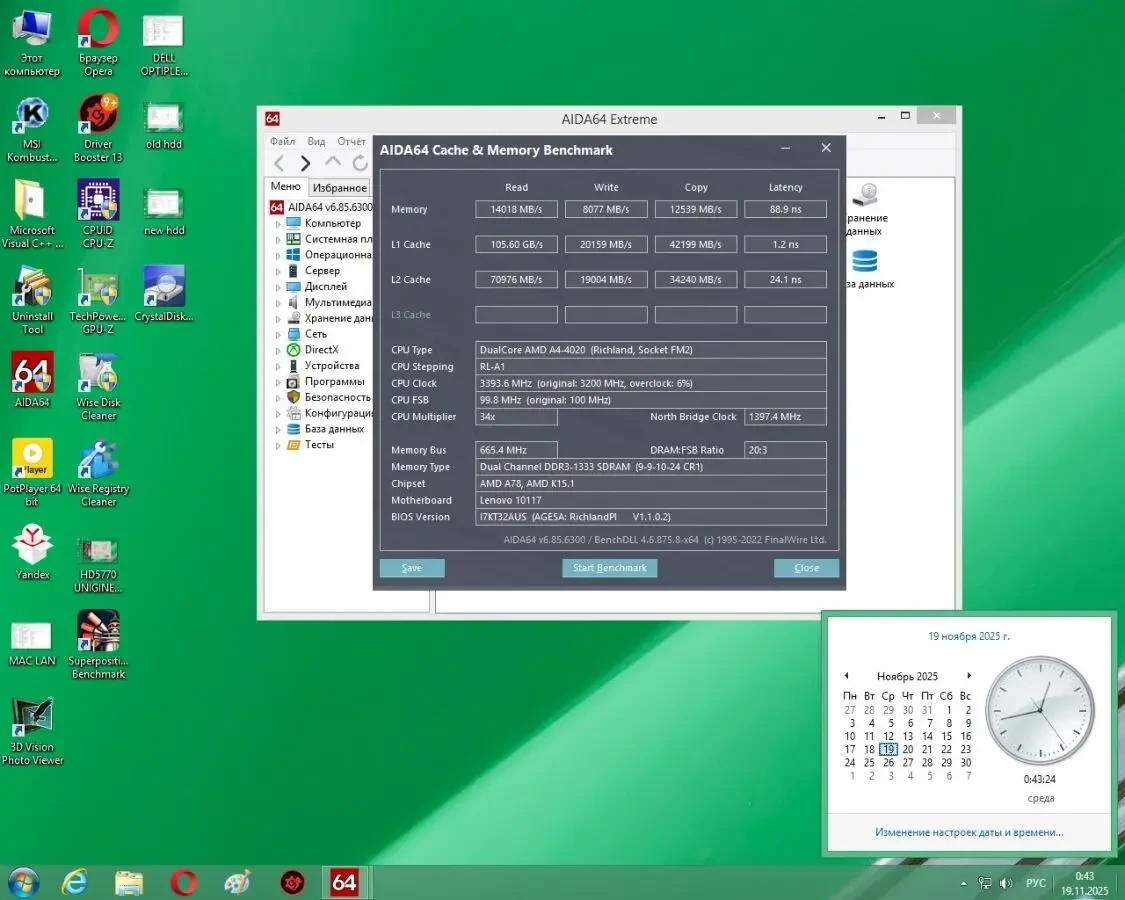Click the Opera browser taskbar icon

coord(183,882)
